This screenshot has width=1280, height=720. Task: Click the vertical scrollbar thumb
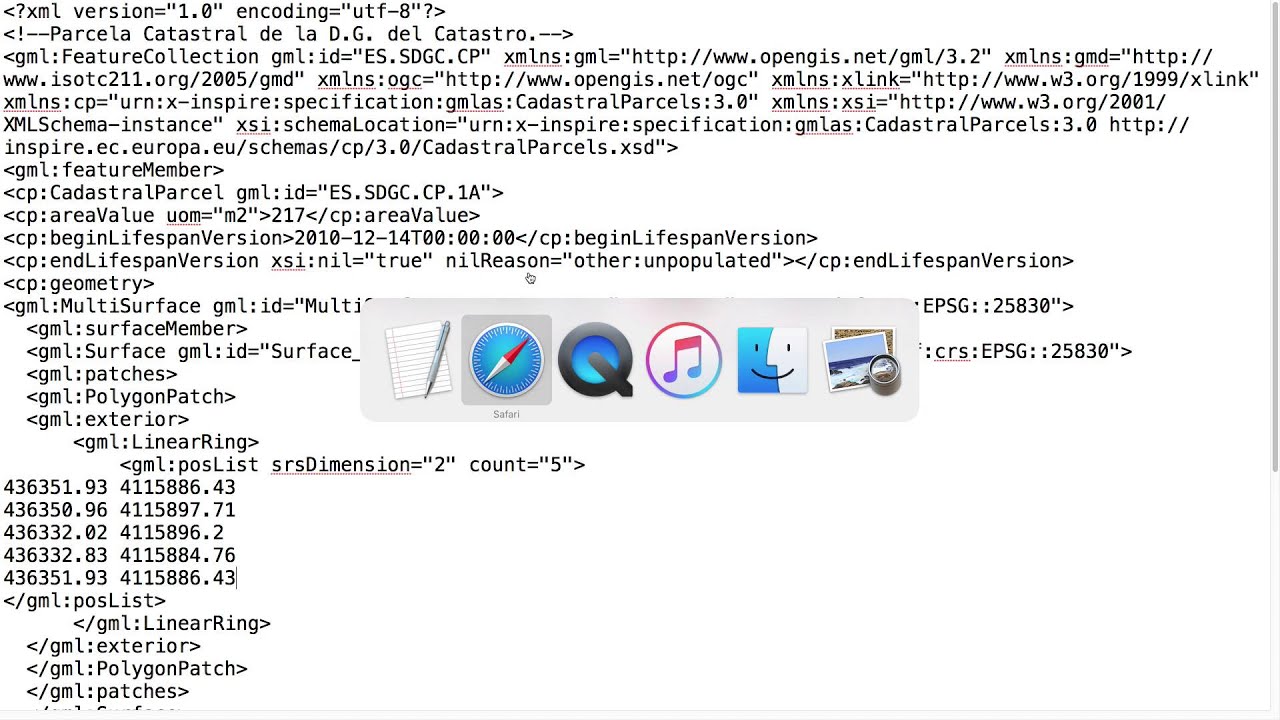pyautogui.click(x=1274, y=235)
